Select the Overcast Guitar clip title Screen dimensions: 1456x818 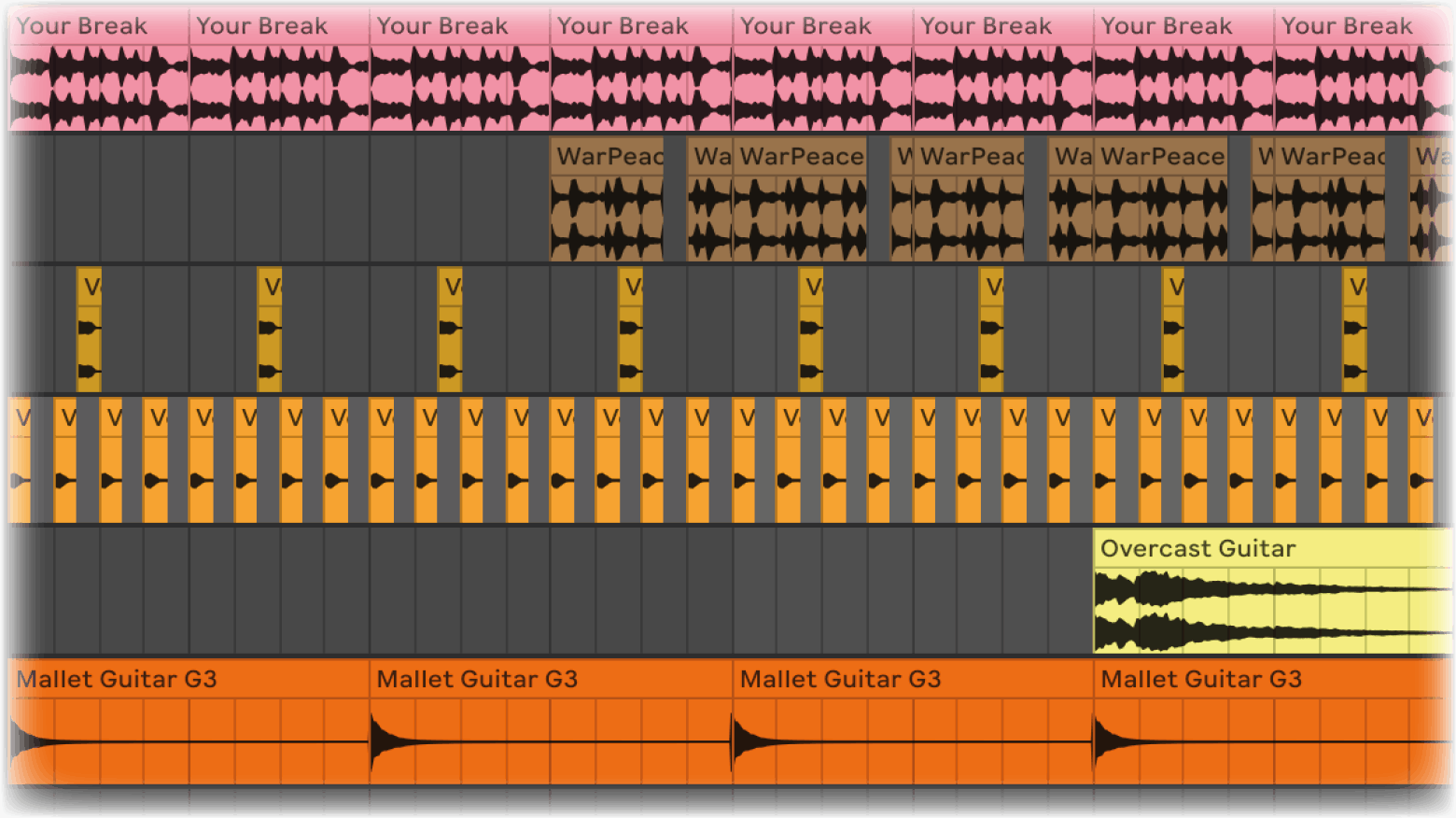pyautogui.click(x=1197, y=548)
